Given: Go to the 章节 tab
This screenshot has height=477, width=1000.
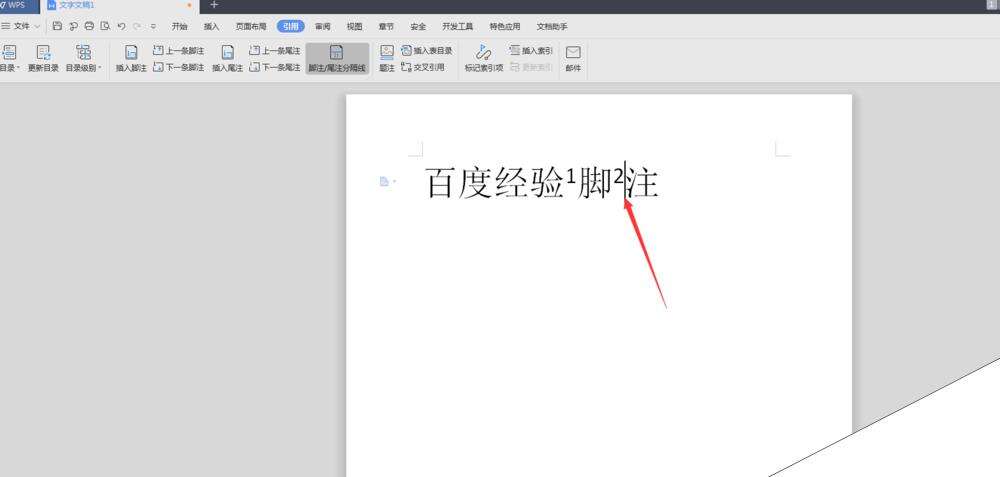Looking at the screenshot, I should coord(386,27).
